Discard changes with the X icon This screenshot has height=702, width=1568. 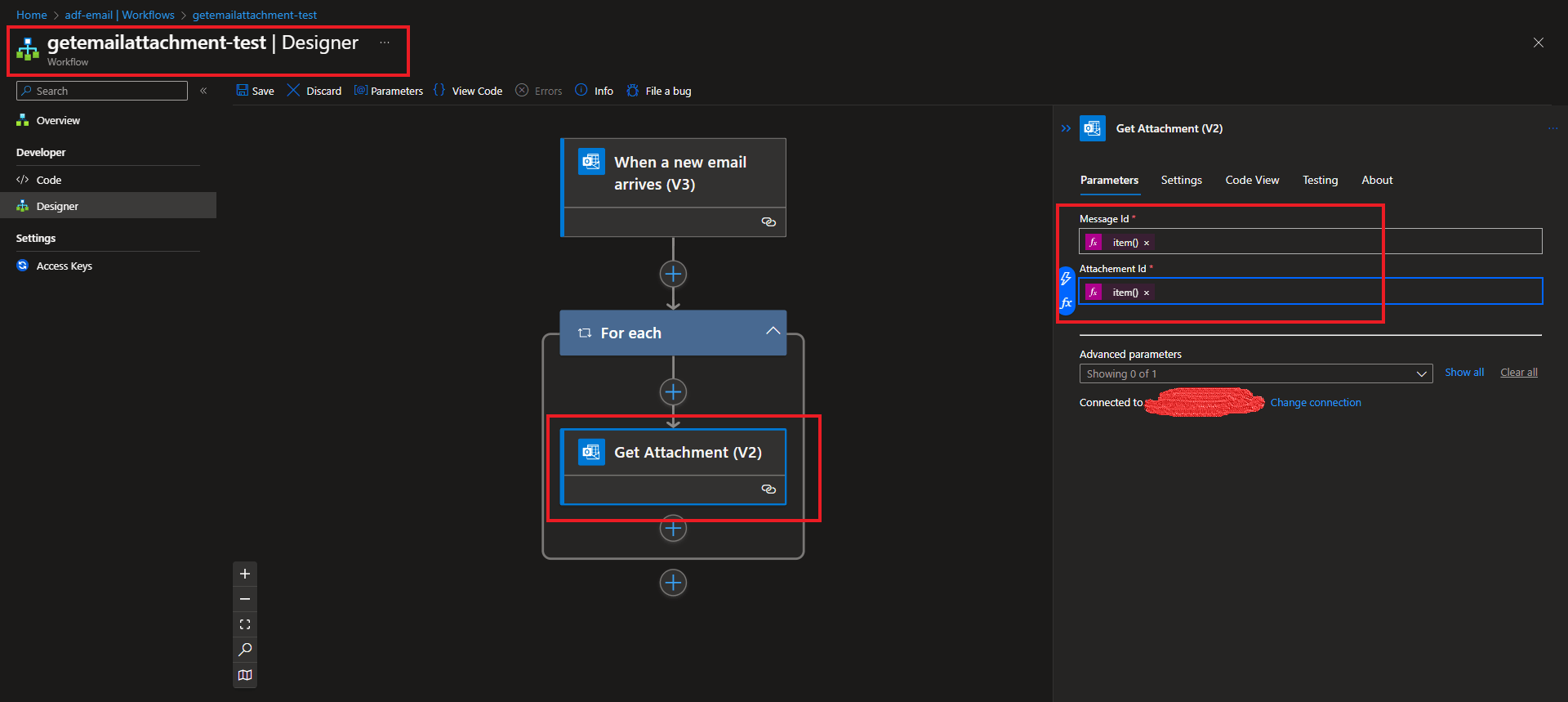pyautogui.click(x=293, y=91)
